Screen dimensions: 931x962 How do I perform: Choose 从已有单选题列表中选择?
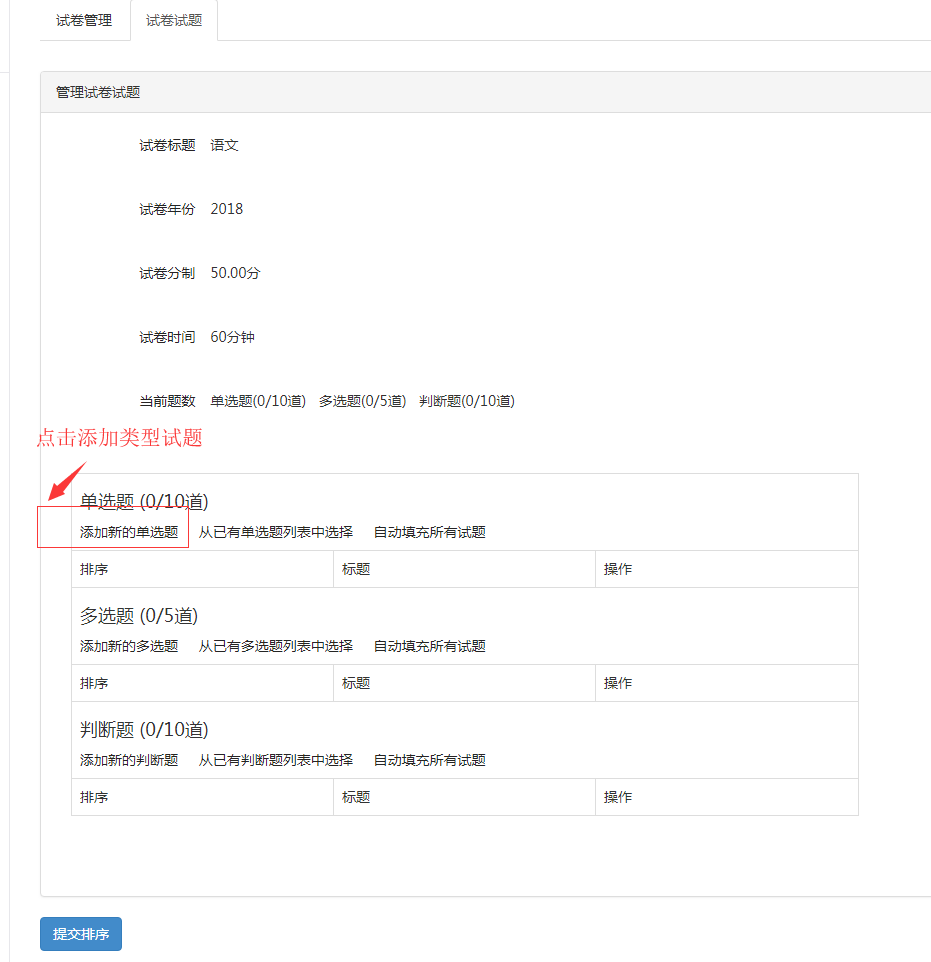click(x=276, y=532)
